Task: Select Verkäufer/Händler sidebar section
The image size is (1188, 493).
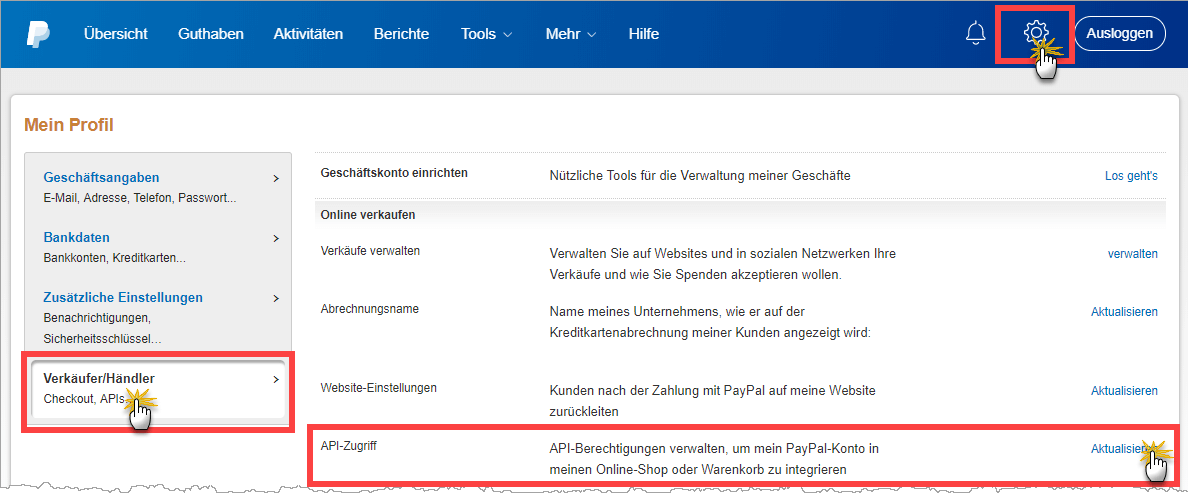Action: 158,388
